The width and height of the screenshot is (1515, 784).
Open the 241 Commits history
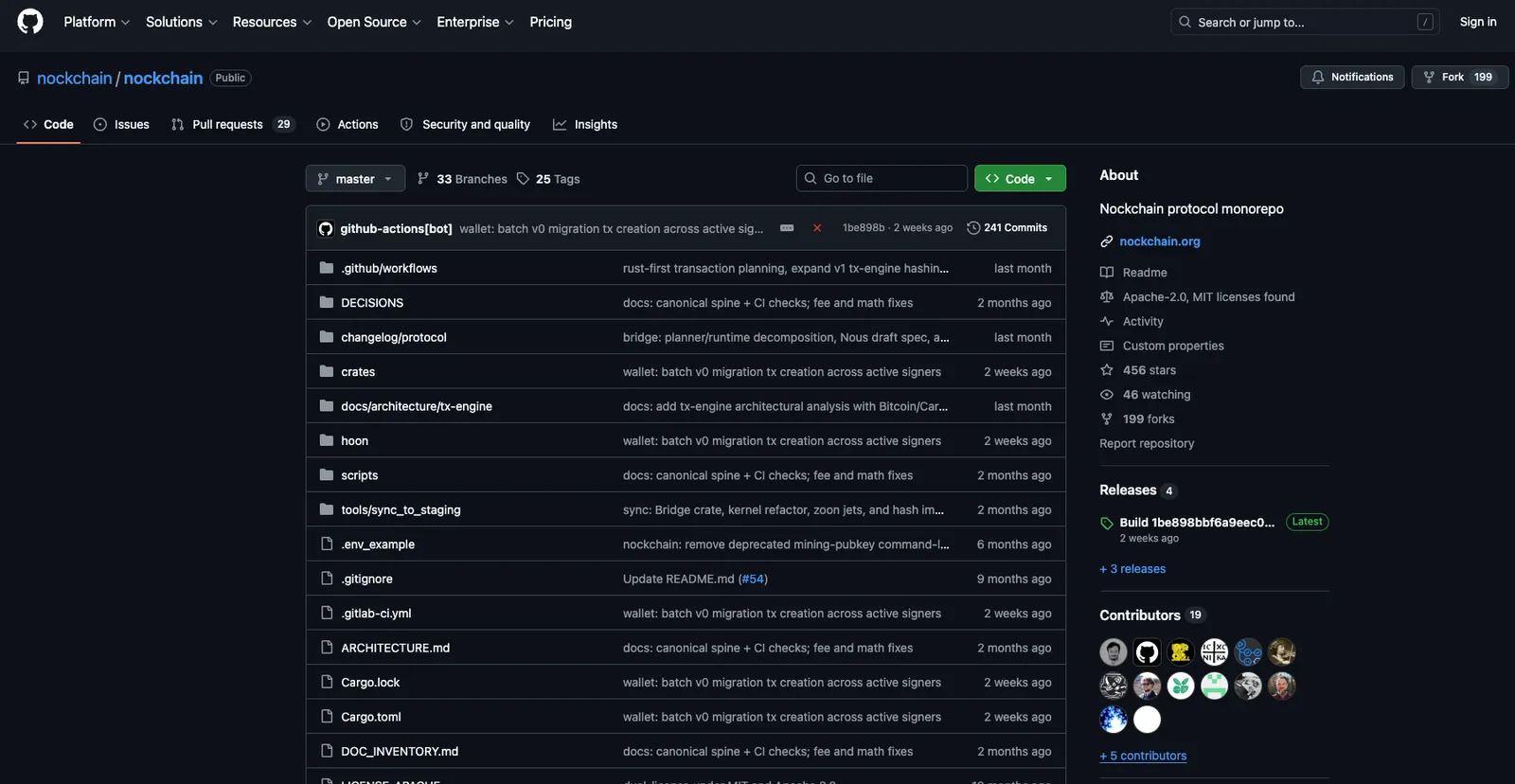[1007, 228]
